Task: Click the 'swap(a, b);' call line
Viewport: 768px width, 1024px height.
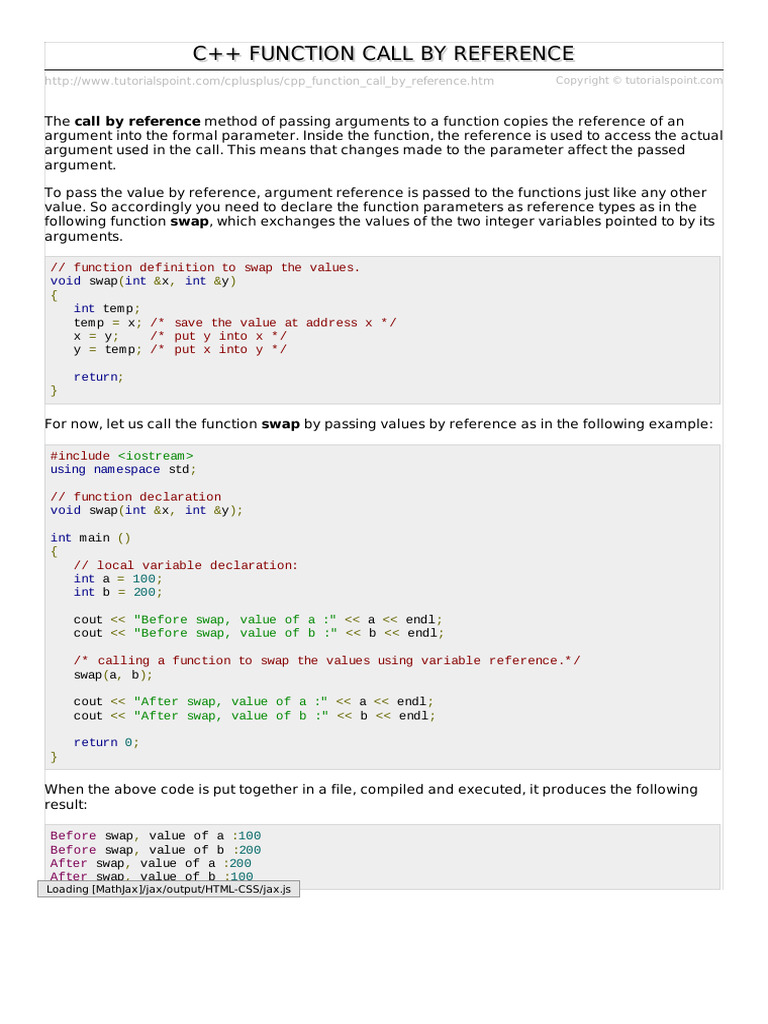Action: [x=113, y=675]
